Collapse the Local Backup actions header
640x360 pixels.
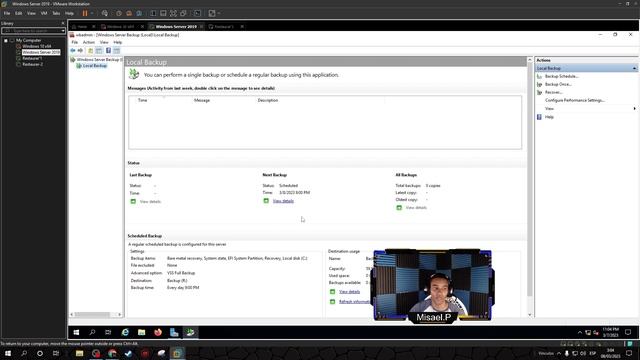point(634,68)
